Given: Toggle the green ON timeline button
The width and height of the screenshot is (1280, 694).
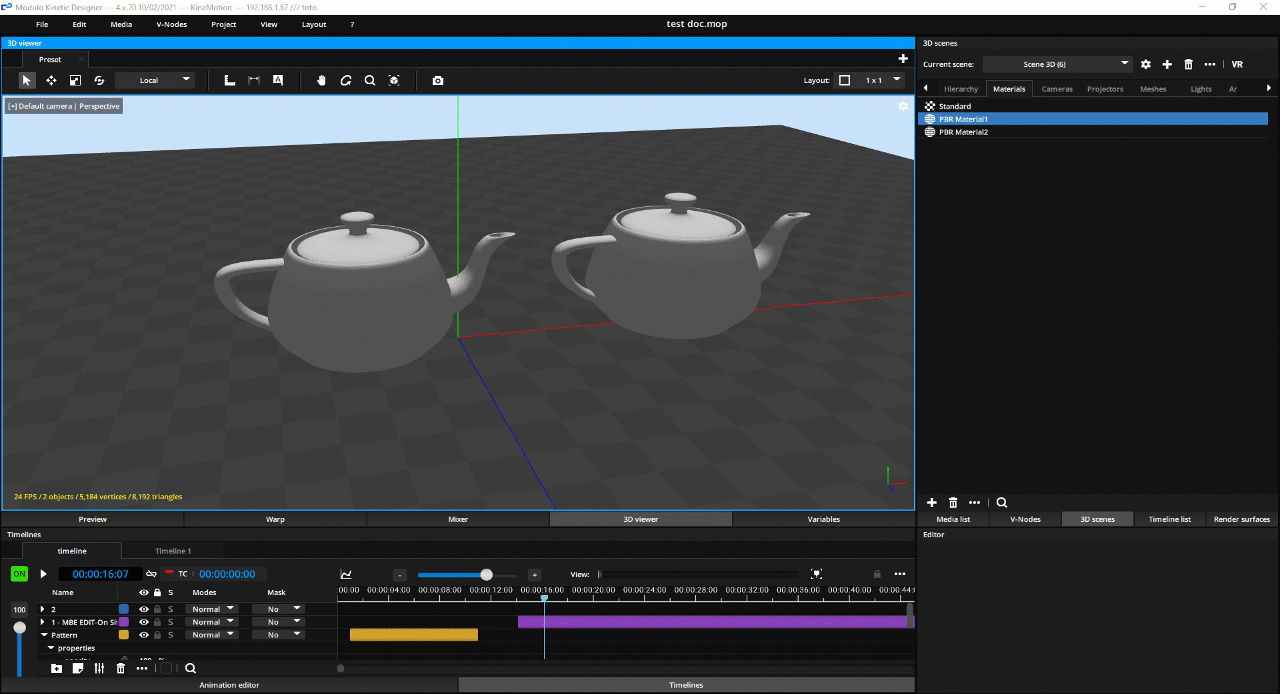Looking at the screenshot, I should pyautogui.click(x=19, y=574).
